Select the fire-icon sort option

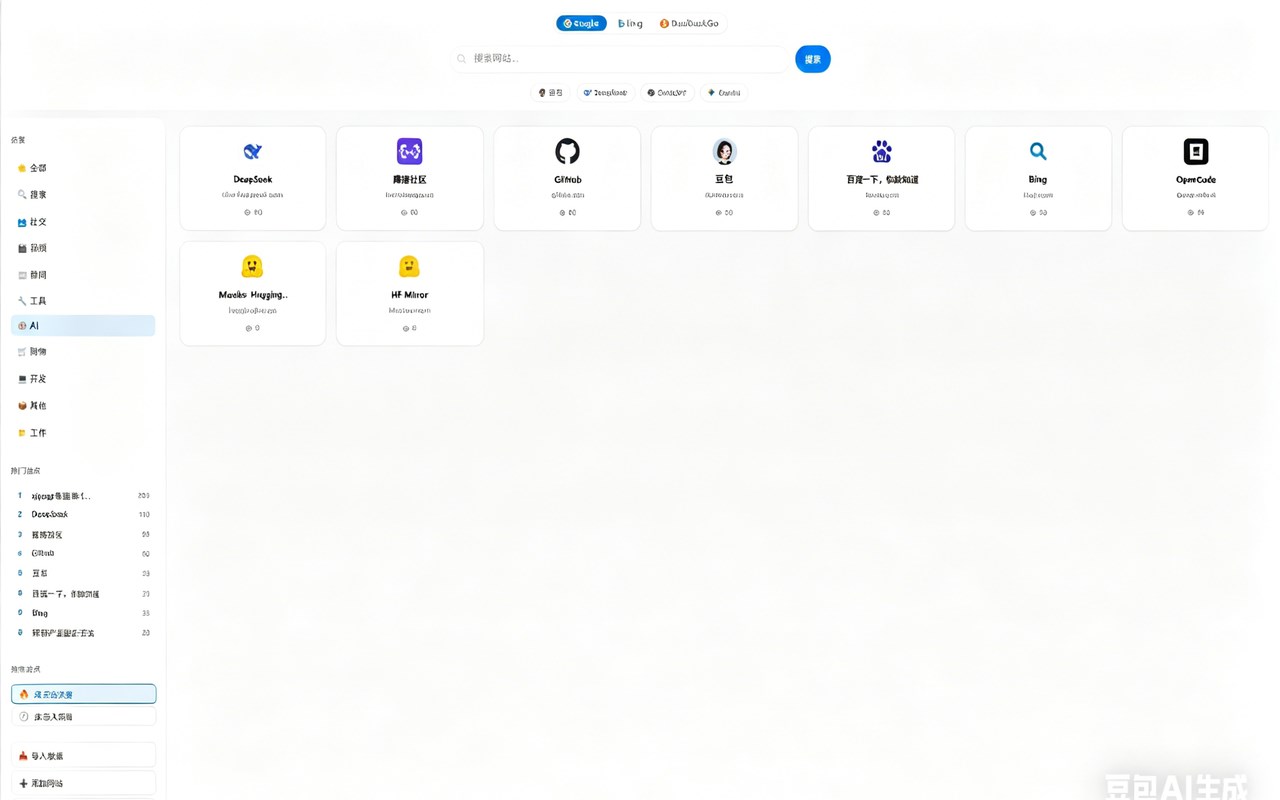point(83,694)
